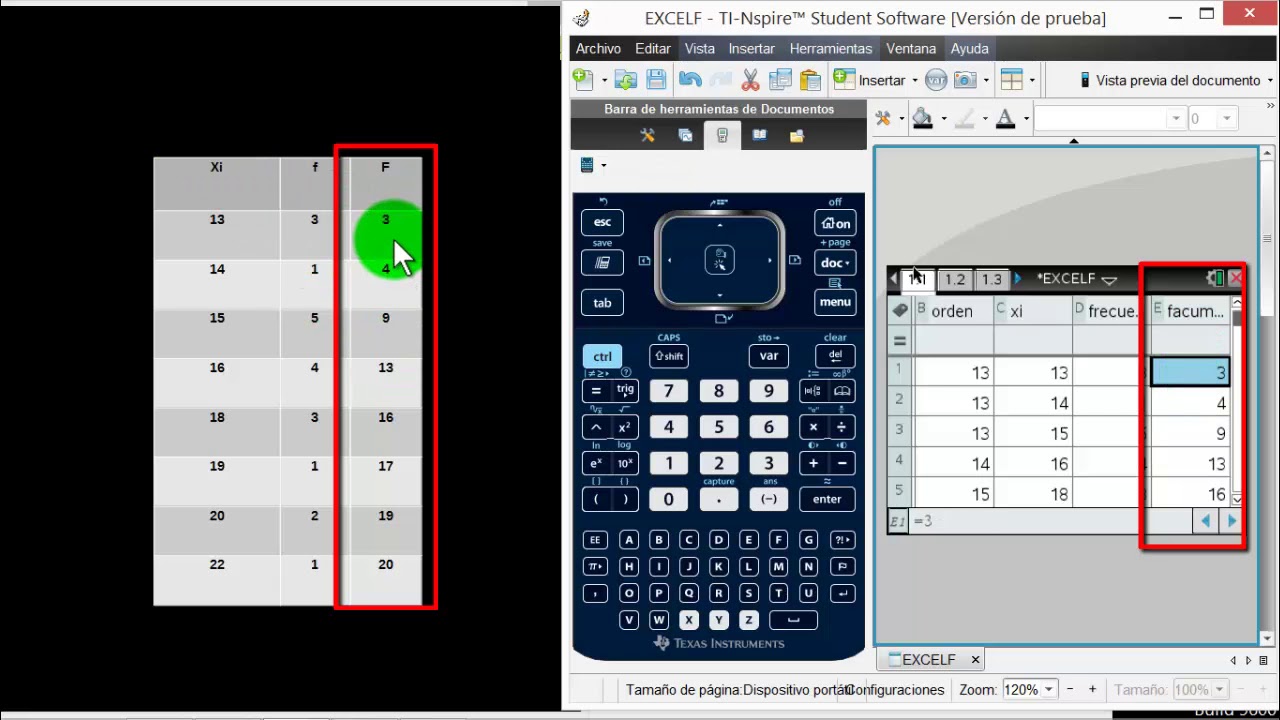Viewport: 1280px width, 720px height.
Task: Select the xi column header cell
Action: click(x=1033, y=311)
